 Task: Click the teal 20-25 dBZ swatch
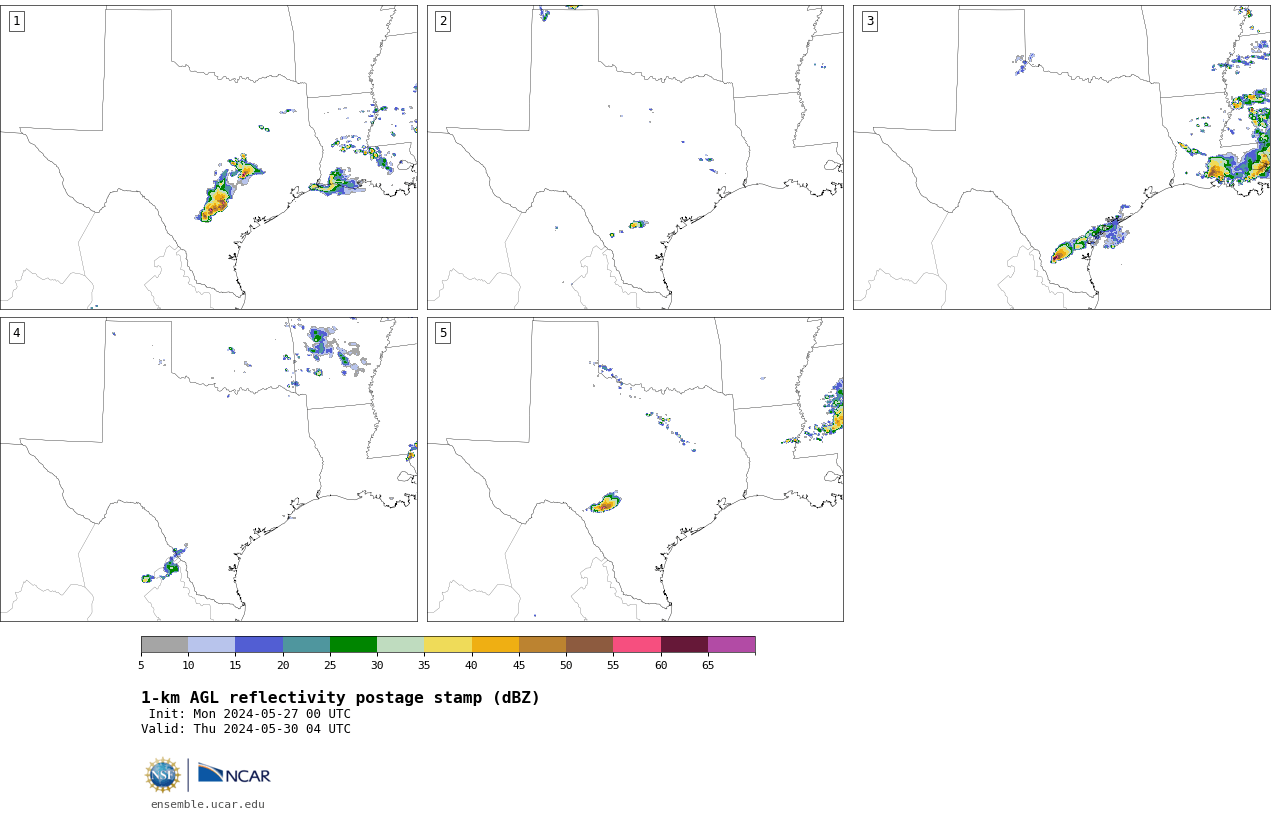point(306,644)
